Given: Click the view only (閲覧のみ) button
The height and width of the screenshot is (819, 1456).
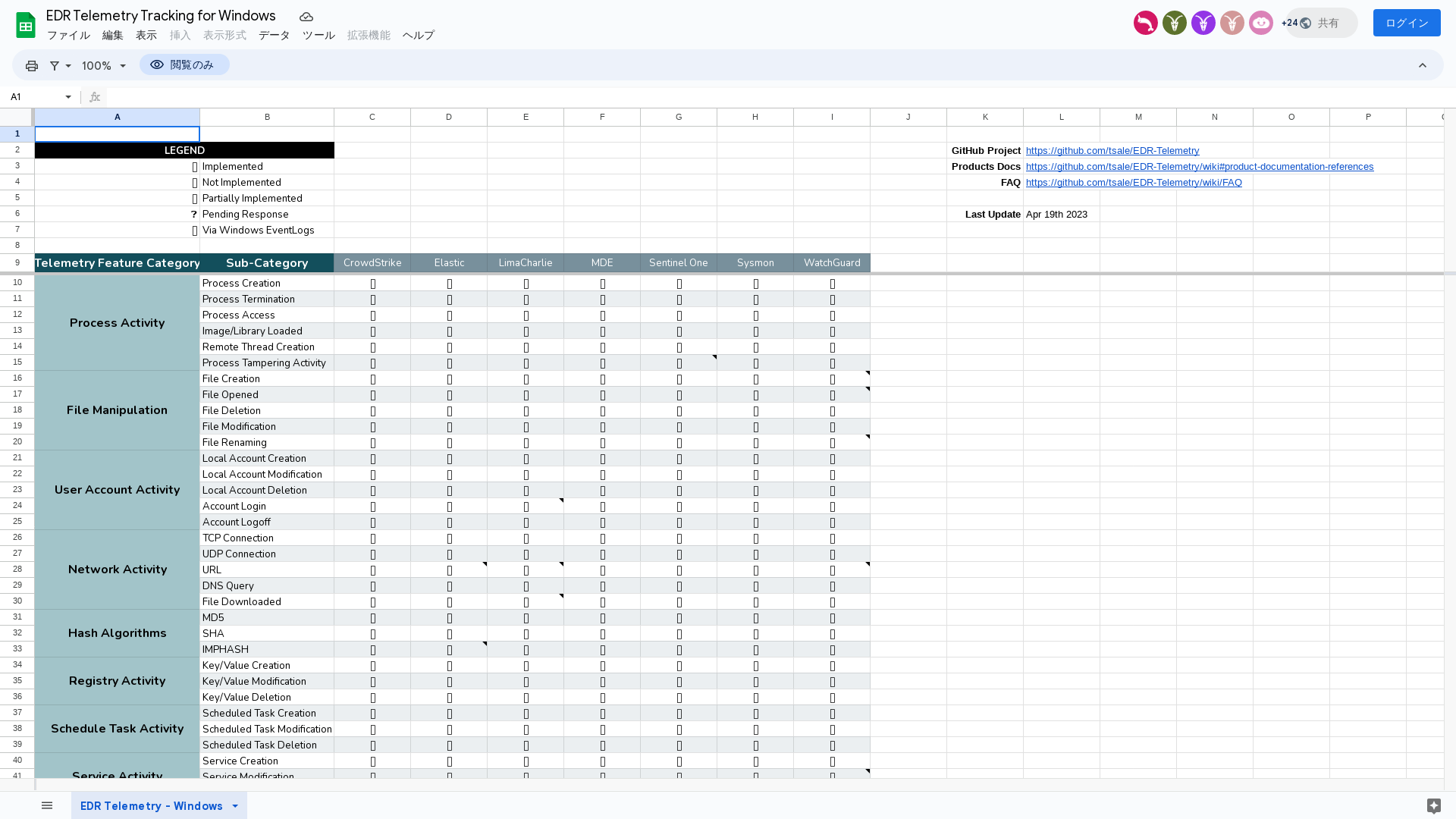Looking at the screenshot, I should click(x=184, y=65).
